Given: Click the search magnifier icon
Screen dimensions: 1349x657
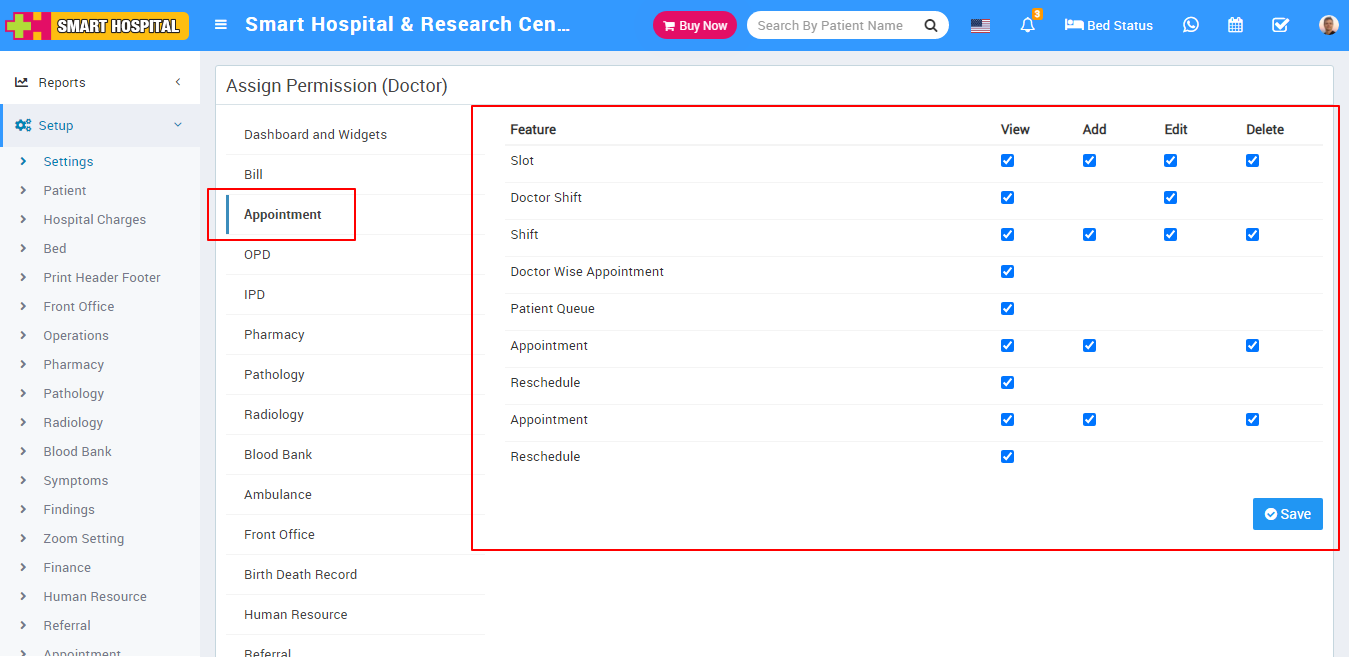Looking at the screenshot, I should click(x=931, y=26).
